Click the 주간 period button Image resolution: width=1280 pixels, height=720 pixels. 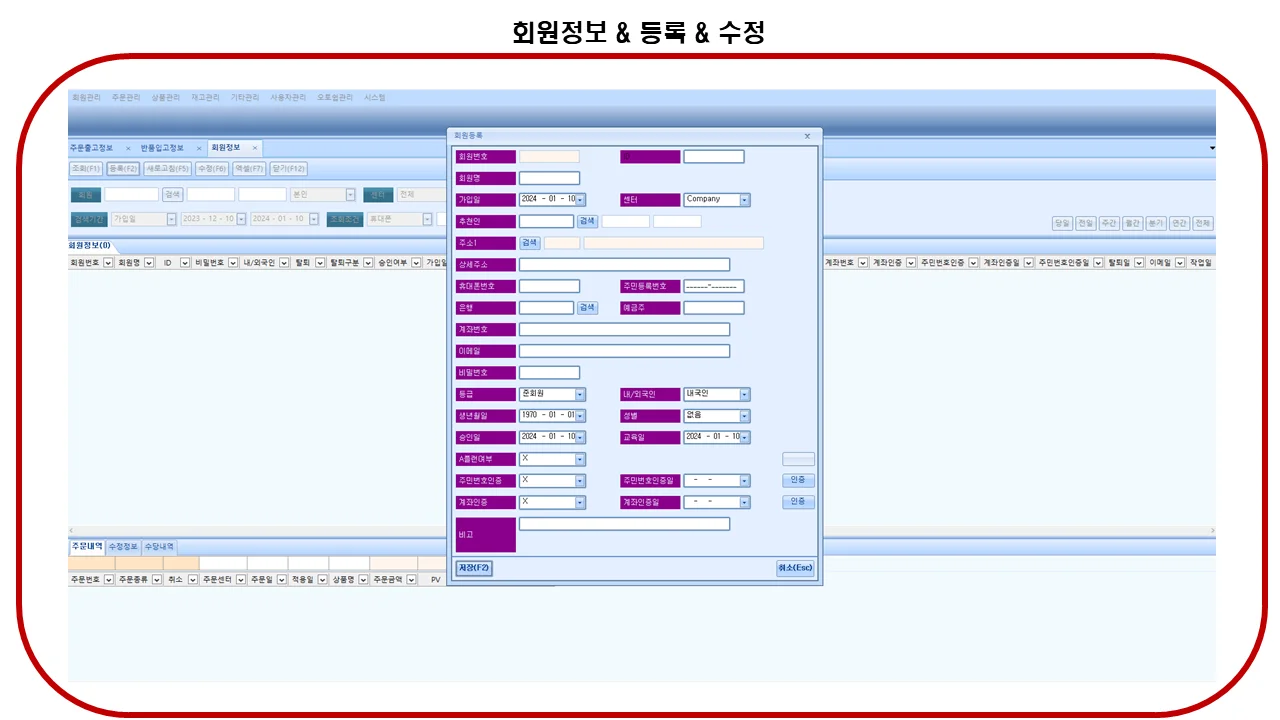[1109, 224]
